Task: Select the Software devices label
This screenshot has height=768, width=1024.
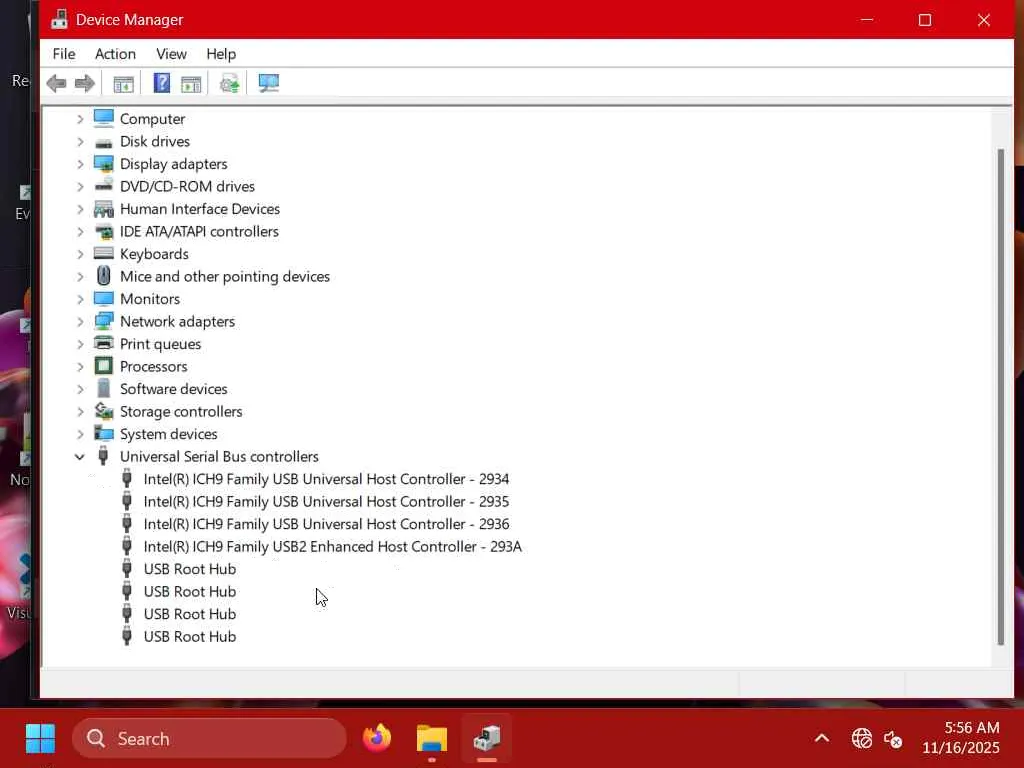Action: (174, 389)
